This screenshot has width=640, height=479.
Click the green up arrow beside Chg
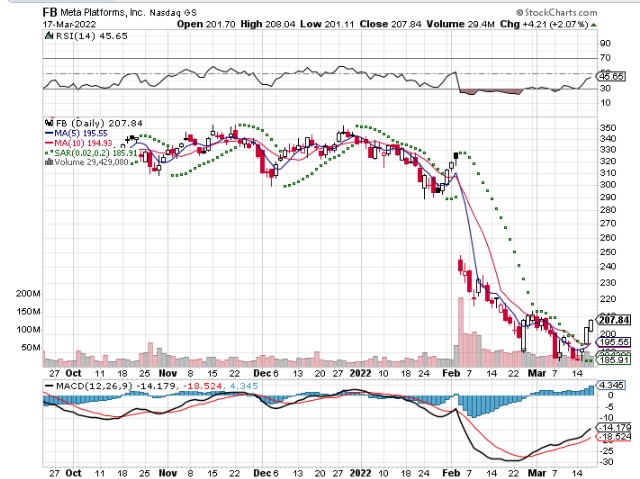[593, 25]
